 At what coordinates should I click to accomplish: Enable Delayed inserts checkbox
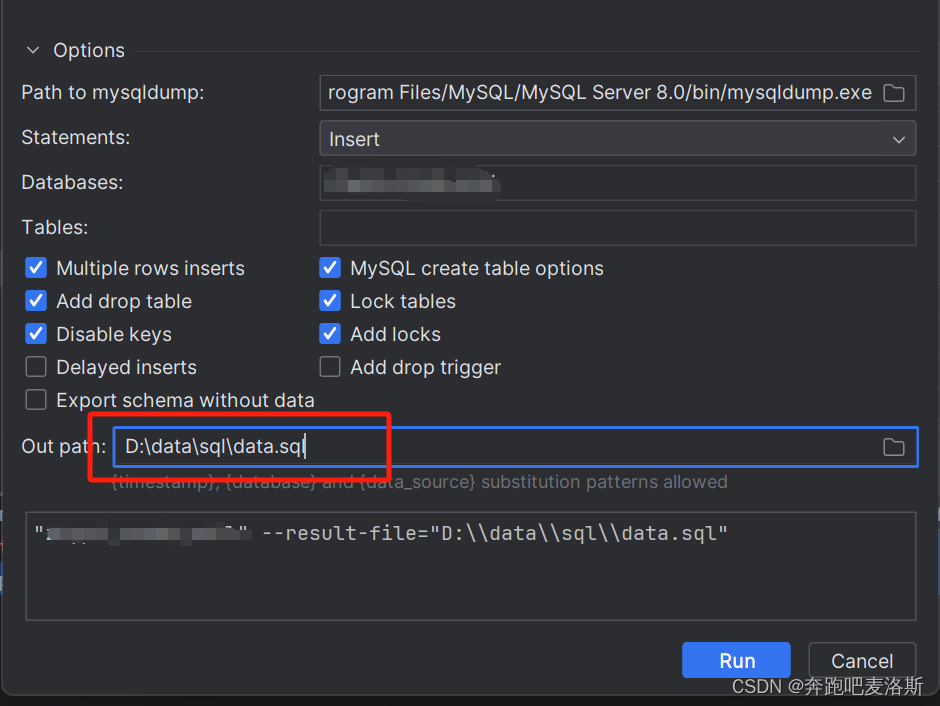36,366
